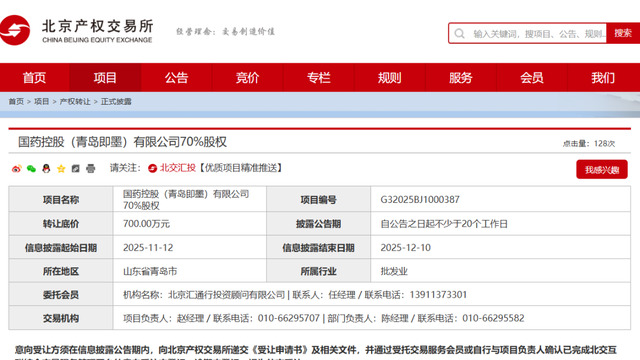Screen dimensions: 640x360
Task: Open the 竞价 navigation tab
Action: click(x=247, y=78)
